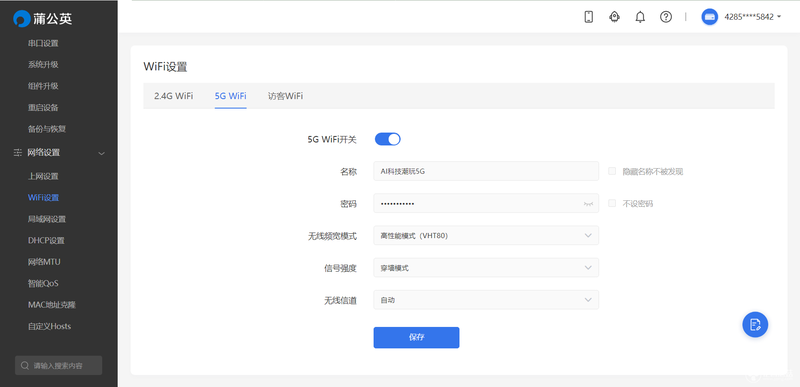Click the 保存 button
The image size is (800, 387).
point(416,338)
